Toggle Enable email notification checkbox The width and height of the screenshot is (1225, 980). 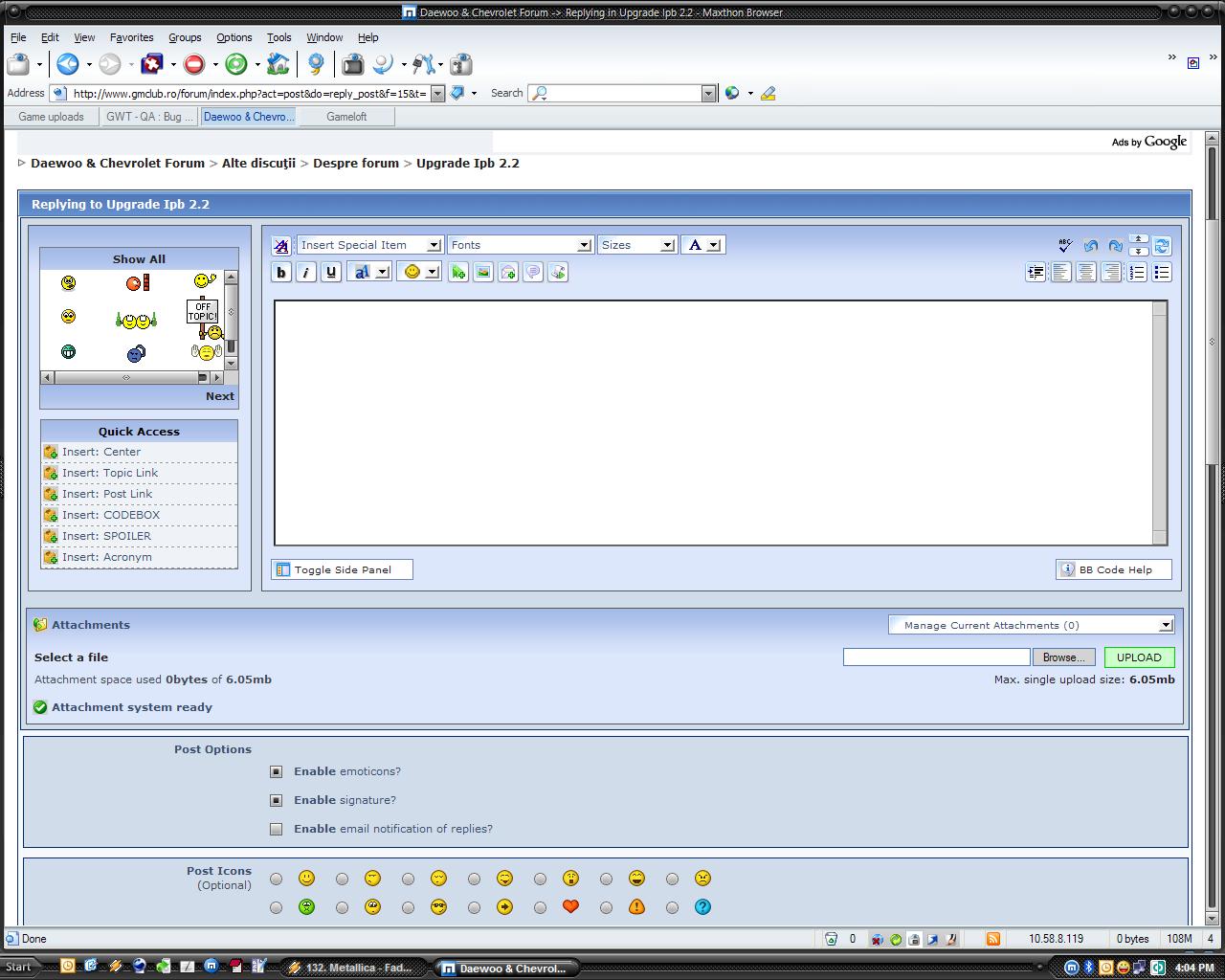click(276, 829)
